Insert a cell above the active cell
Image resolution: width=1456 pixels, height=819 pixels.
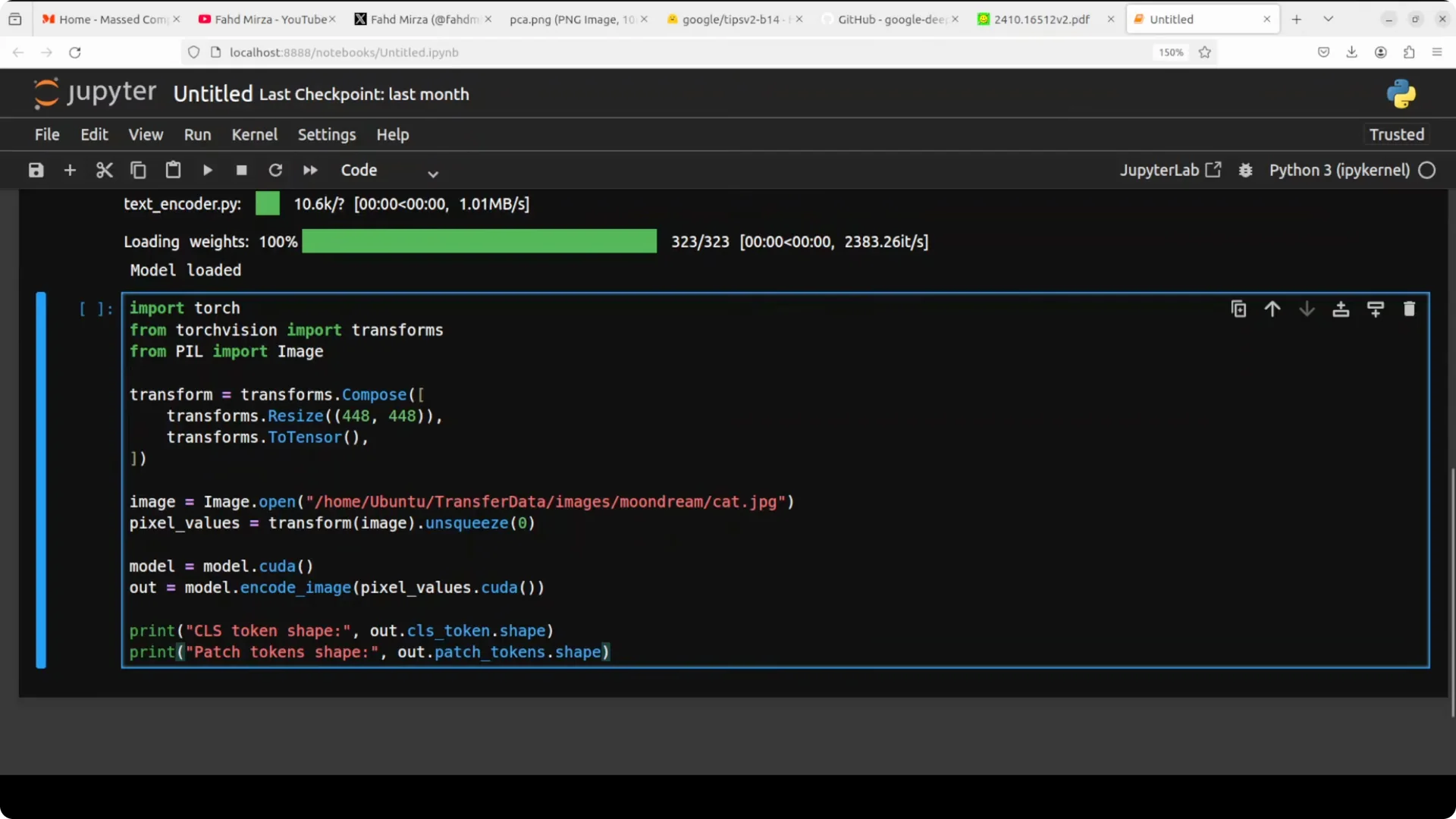(x=1341, y=309)
